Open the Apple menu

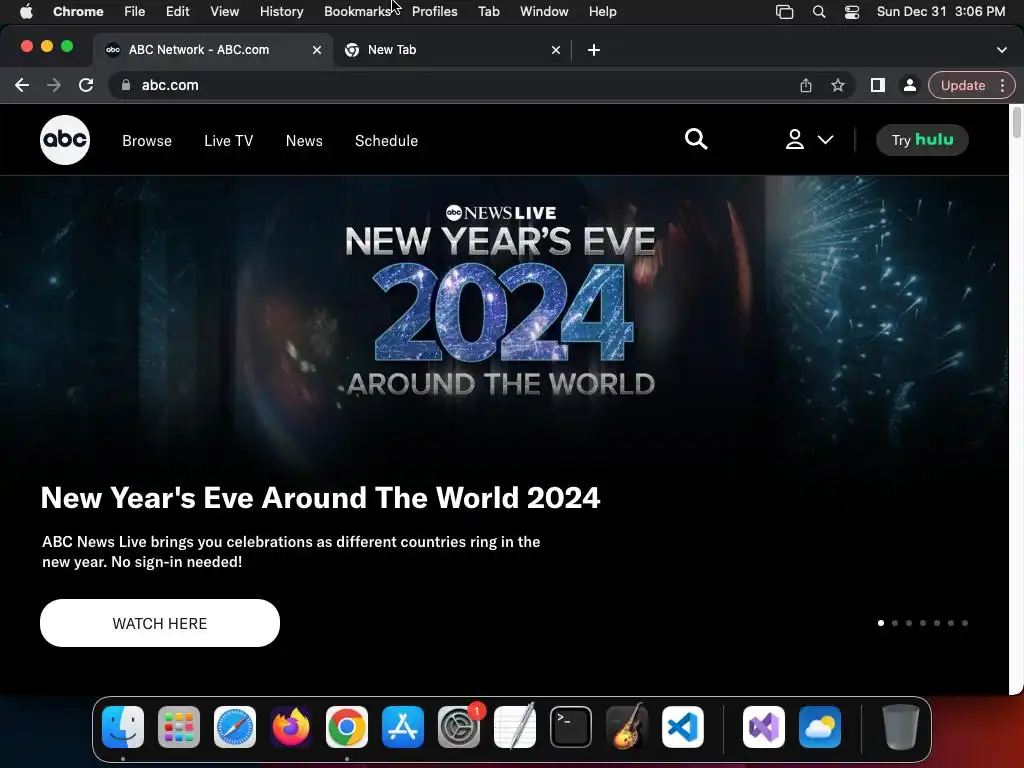point(26,11)
